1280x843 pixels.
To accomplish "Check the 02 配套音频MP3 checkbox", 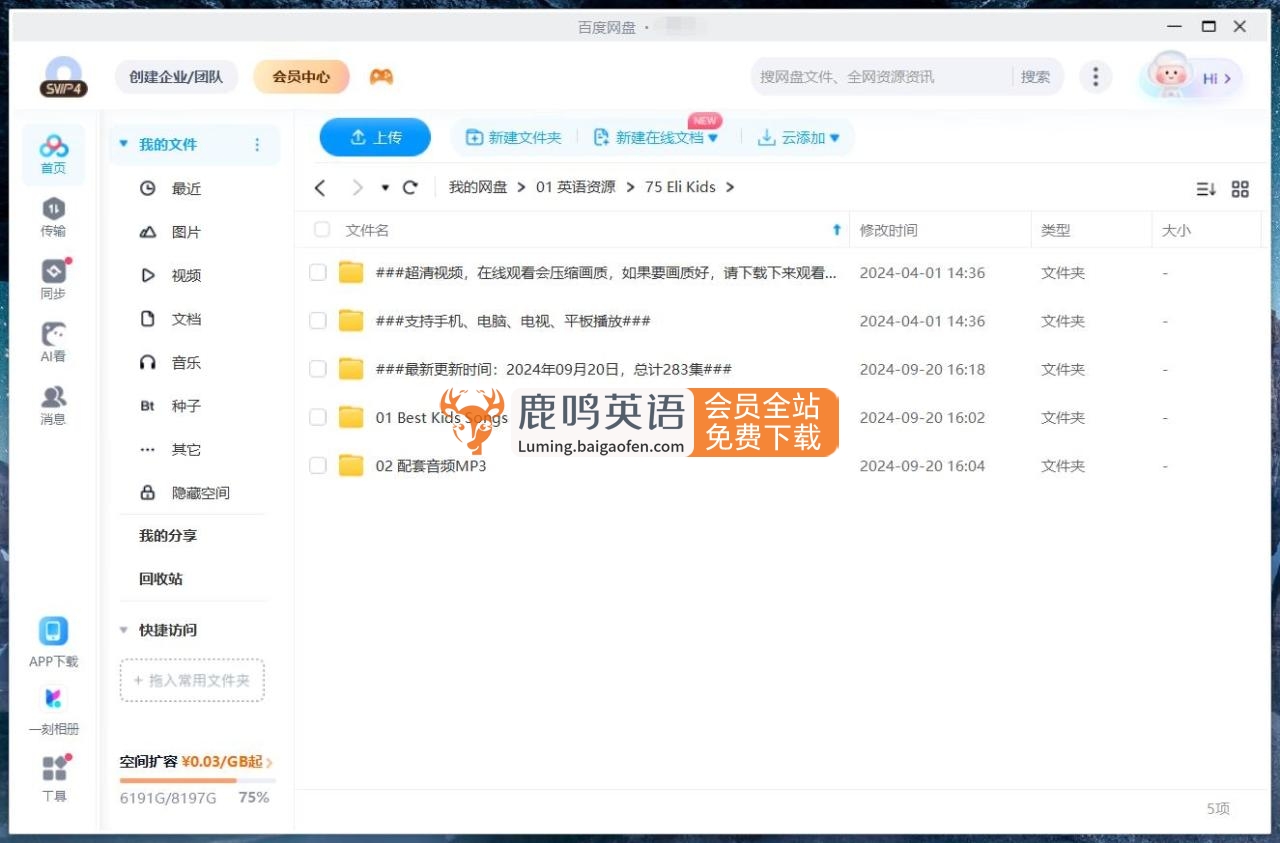I will point(318,465).
